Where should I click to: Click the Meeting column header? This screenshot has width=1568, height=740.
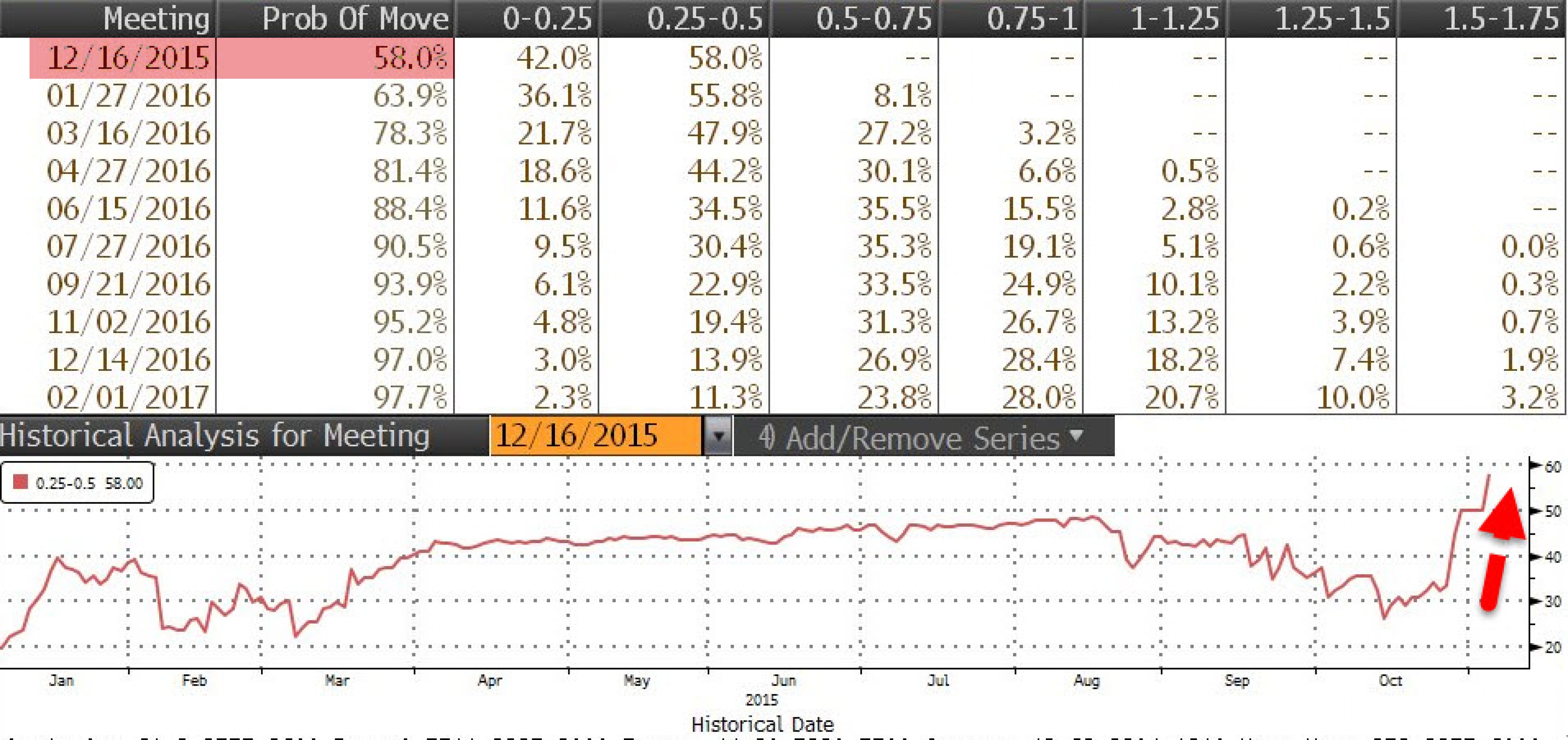[x=156, y=18]
